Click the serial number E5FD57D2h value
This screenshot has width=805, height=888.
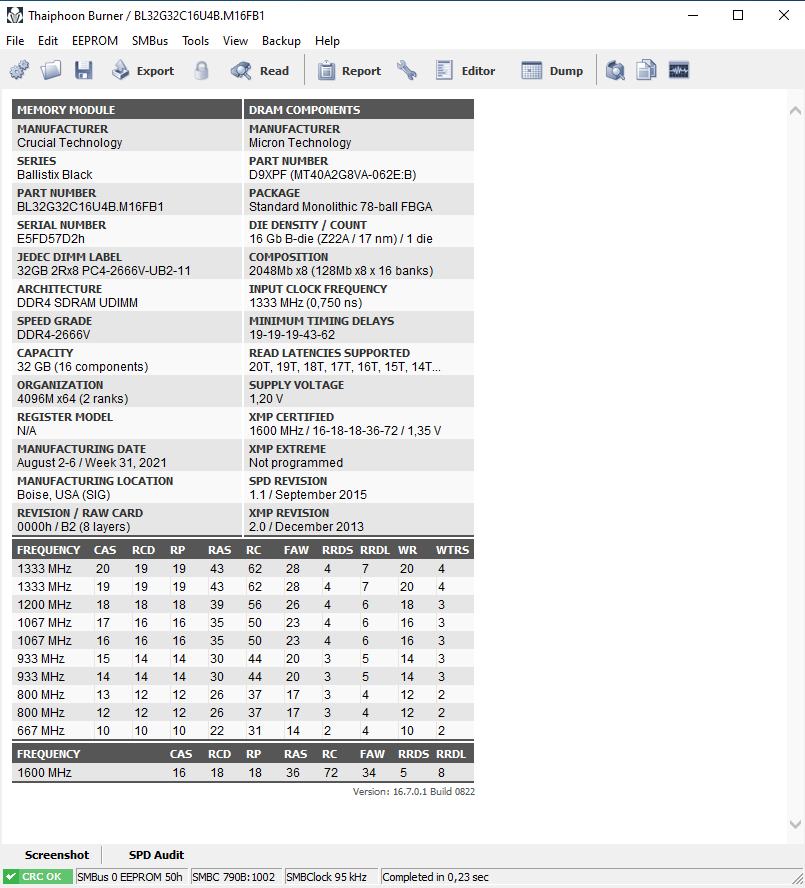point(50,238)
